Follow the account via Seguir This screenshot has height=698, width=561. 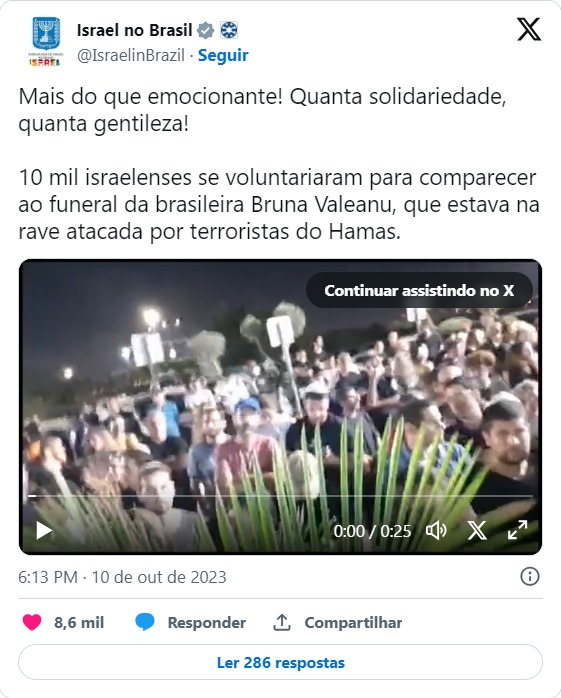[x=223, y=55]
